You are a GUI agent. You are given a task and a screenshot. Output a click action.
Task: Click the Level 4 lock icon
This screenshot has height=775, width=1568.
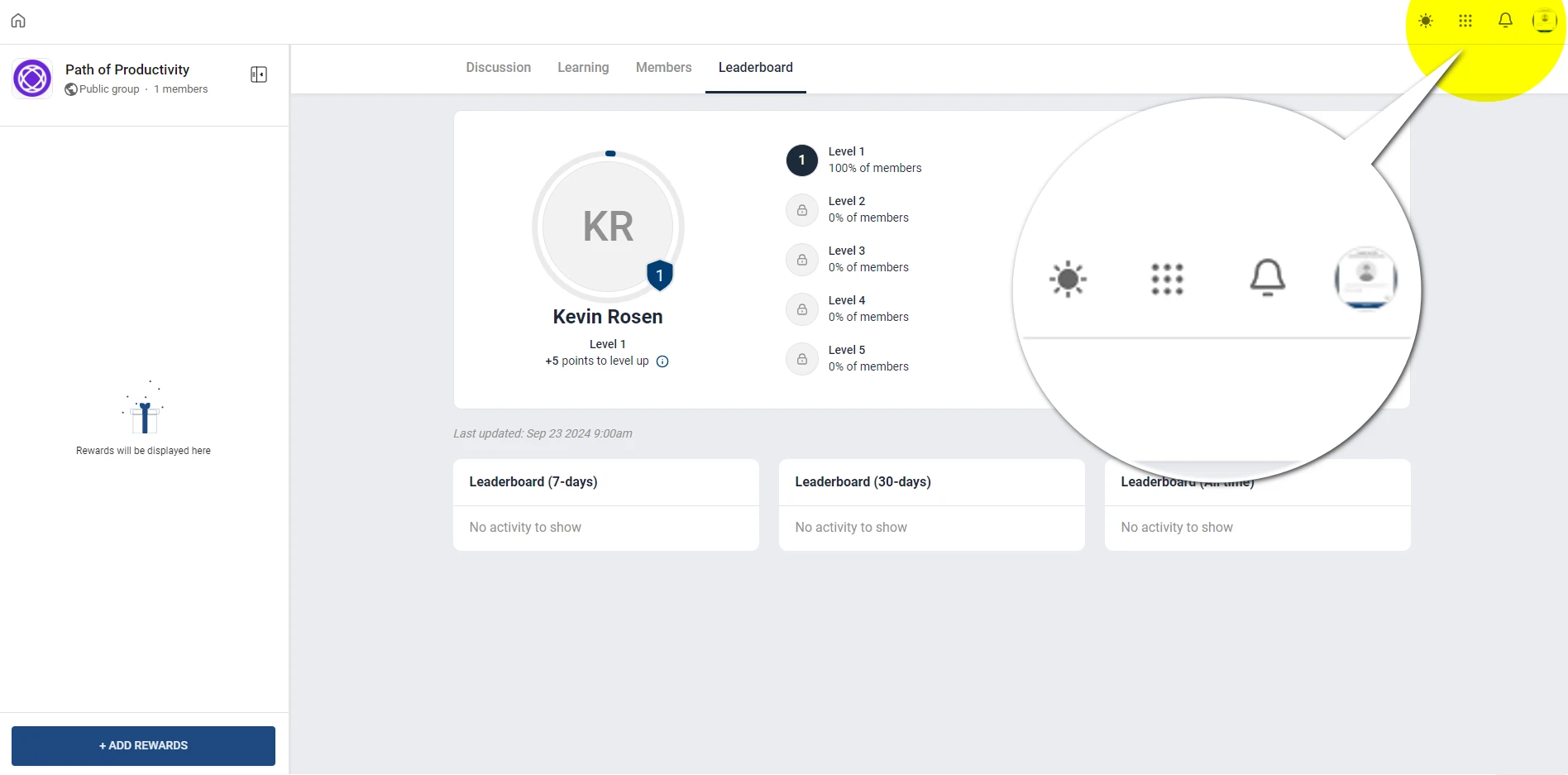pos(802,309)
